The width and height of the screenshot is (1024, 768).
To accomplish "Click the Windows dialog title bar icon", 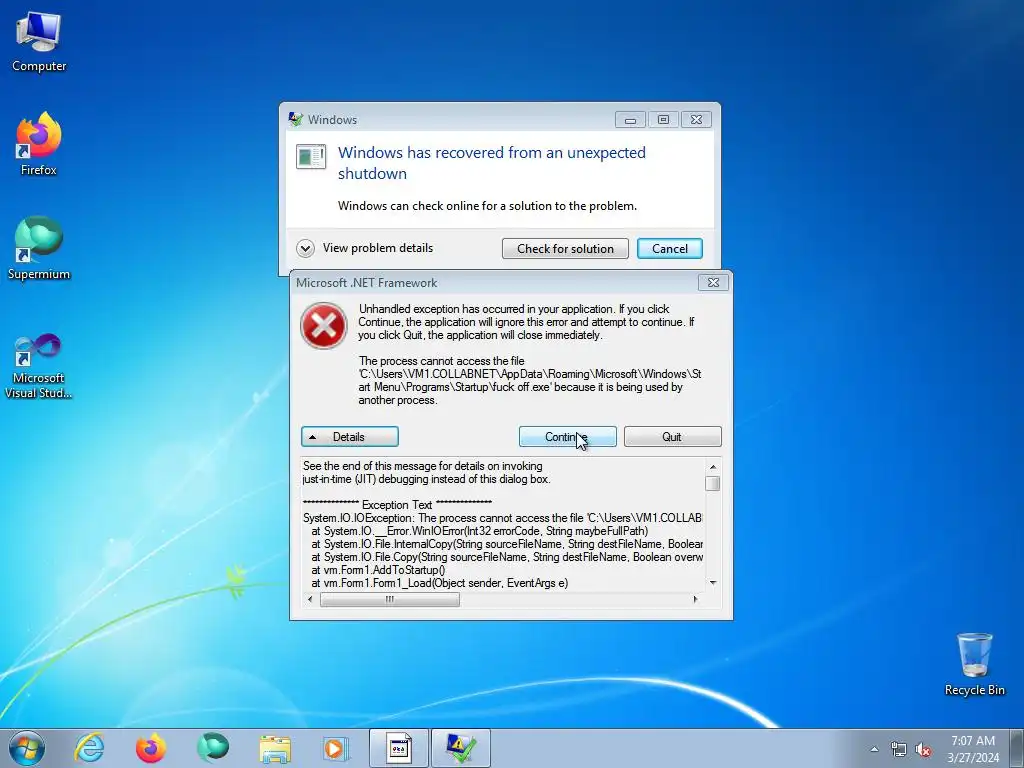I will (296, 119).
